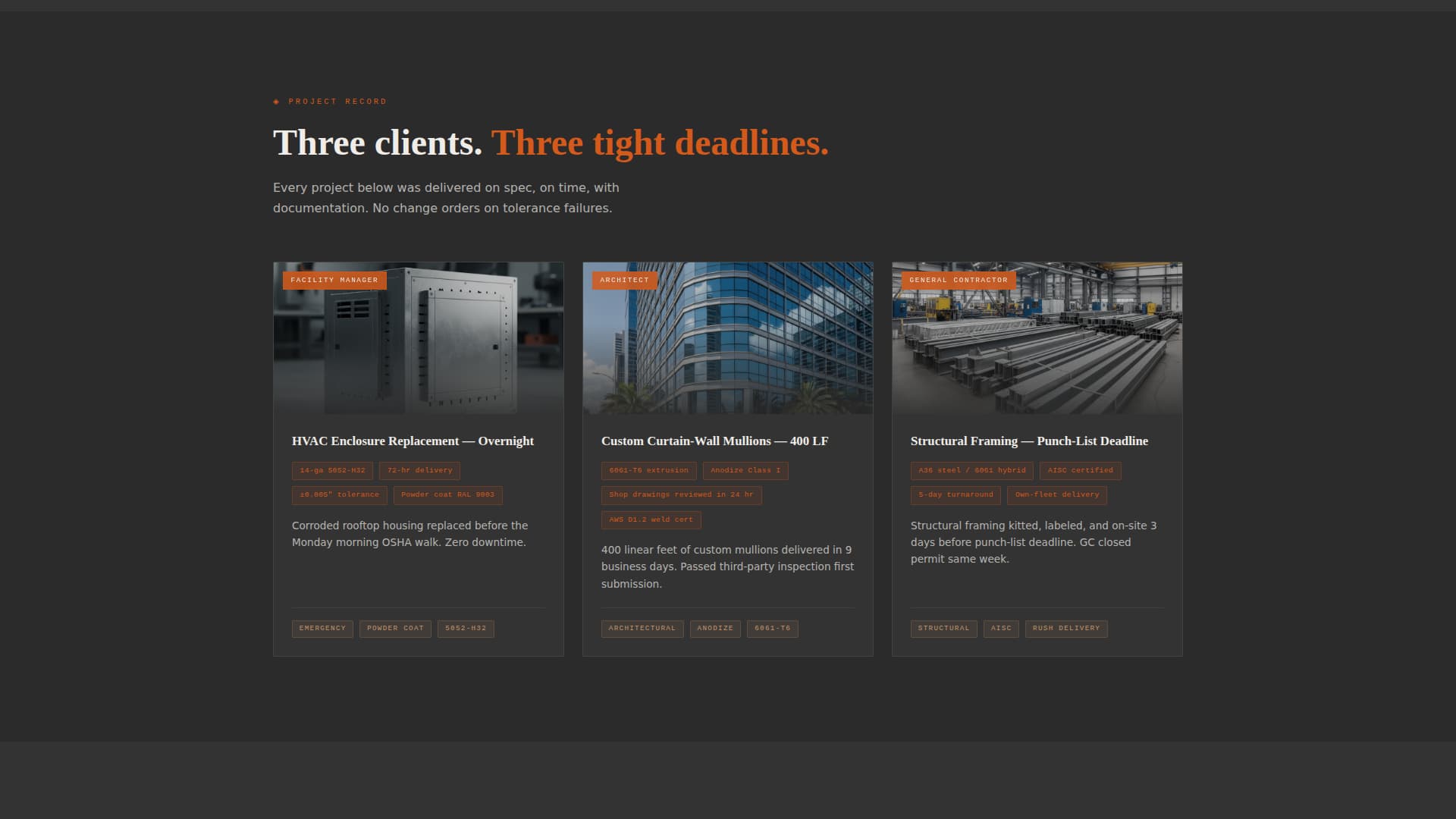Click the ANODIZE tag
The height and width of the screenshot is (819, 1456).
click(714, 628)
